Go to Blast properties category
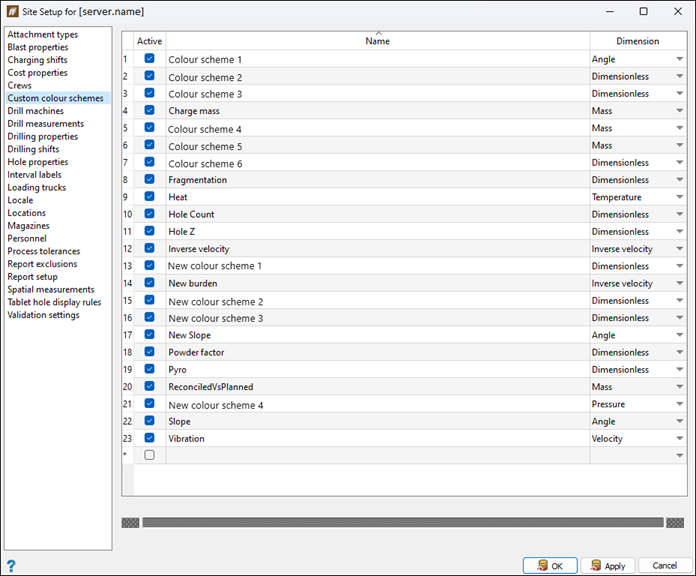This screenshot has height=576, width=696. tap(38, 47)
